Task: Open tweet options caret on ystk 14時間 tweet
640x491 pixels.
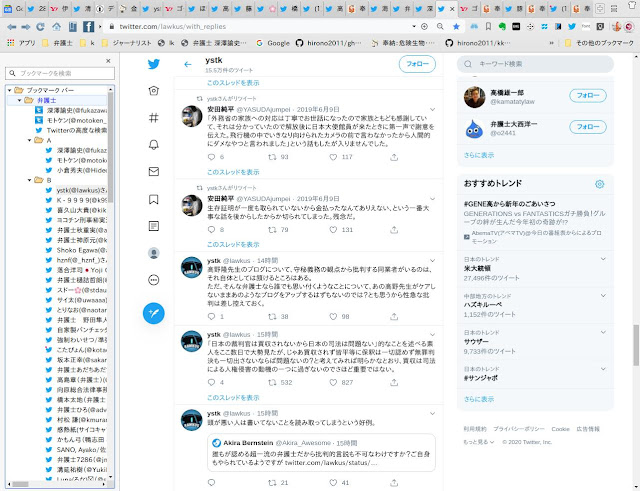Action: click(x=432, y=260)
